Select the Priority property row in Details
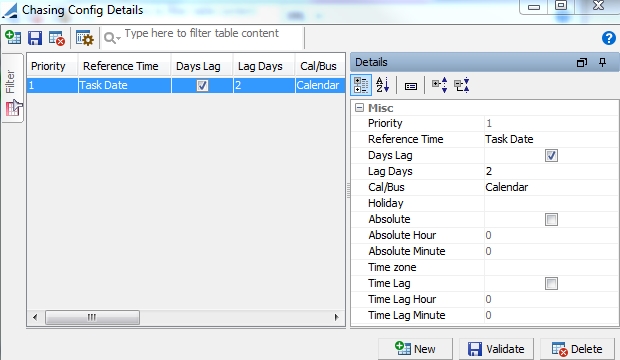The width and height of the screenshot is (620, 360). tap(485, 123)
